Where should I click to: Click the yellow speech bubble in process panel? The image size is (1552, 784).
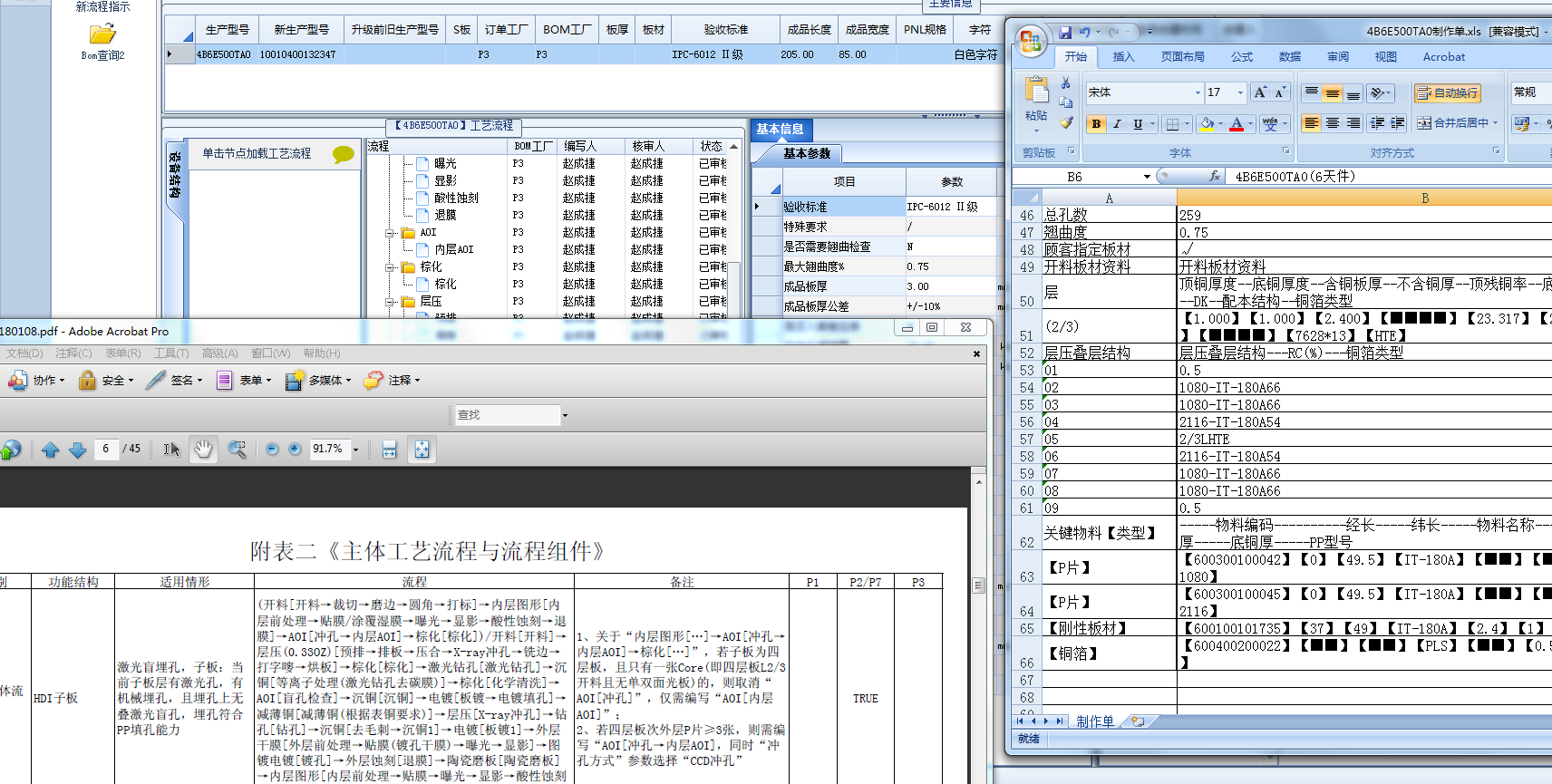(344, 154)
